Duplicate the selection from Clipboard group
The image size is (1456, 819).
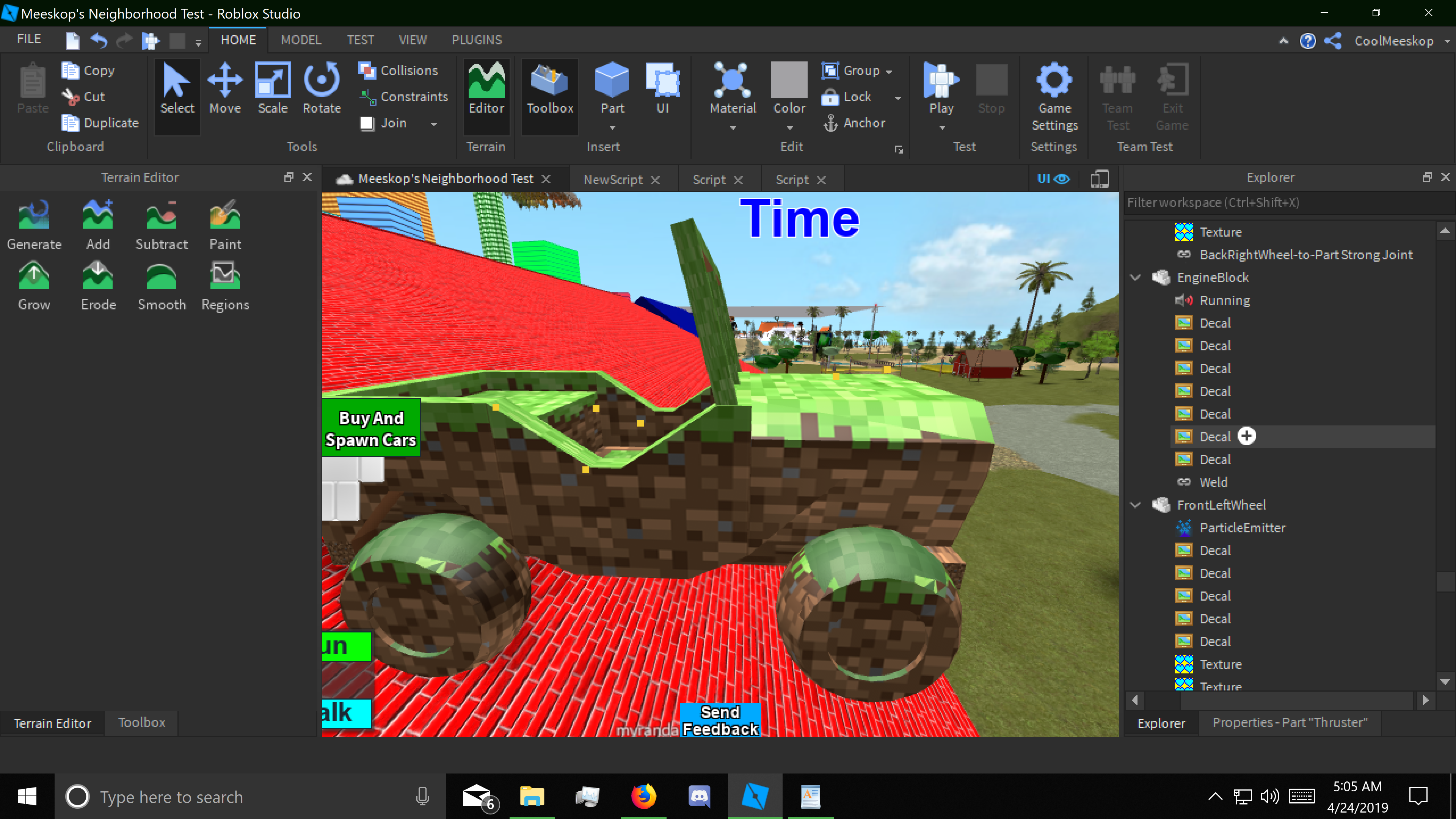(100, 123)
